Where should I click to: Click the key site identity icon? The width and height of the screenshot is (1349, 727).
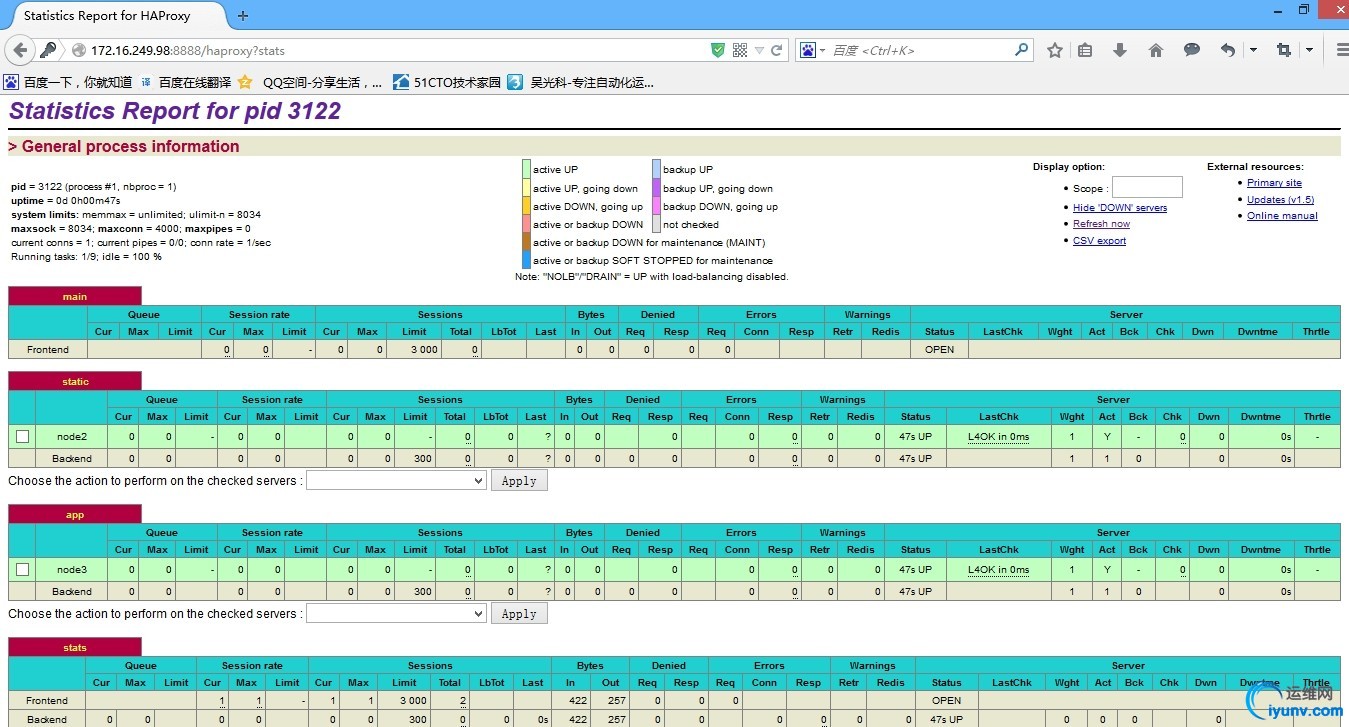pos(48,50)
